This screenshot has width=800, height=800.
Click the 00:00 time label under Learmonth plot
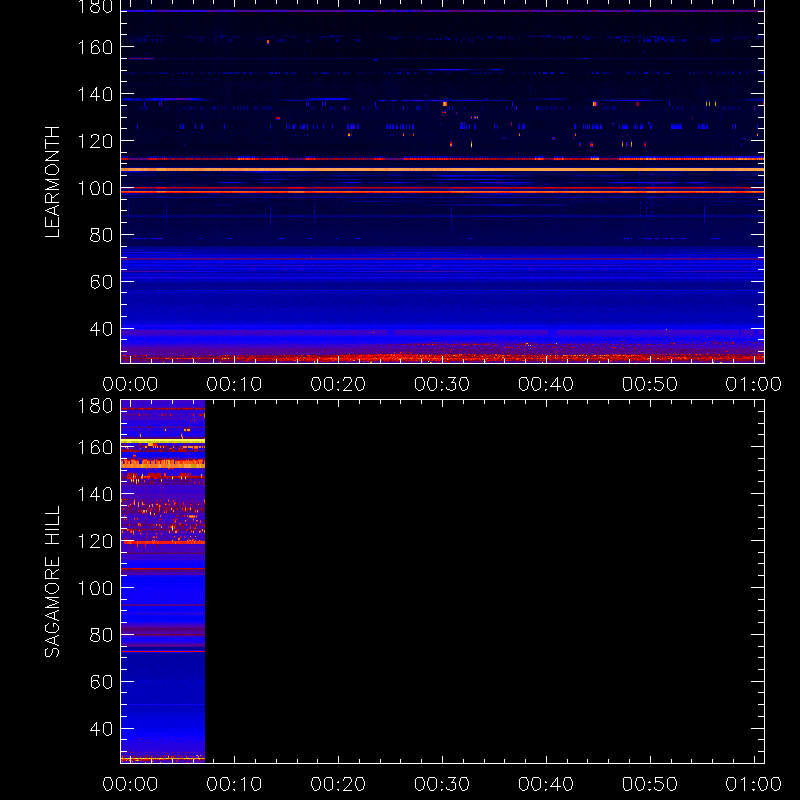(x=130, y=384)
